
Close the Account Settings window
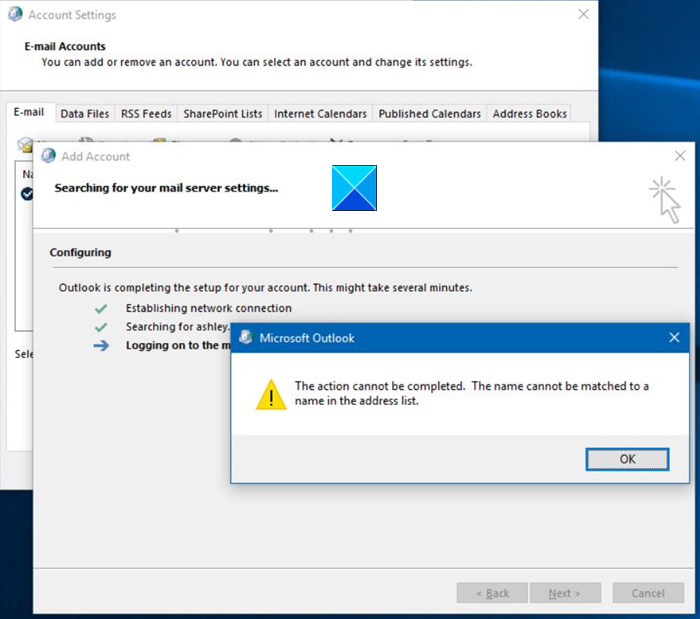pyautogui.click(x=583, y=14)
